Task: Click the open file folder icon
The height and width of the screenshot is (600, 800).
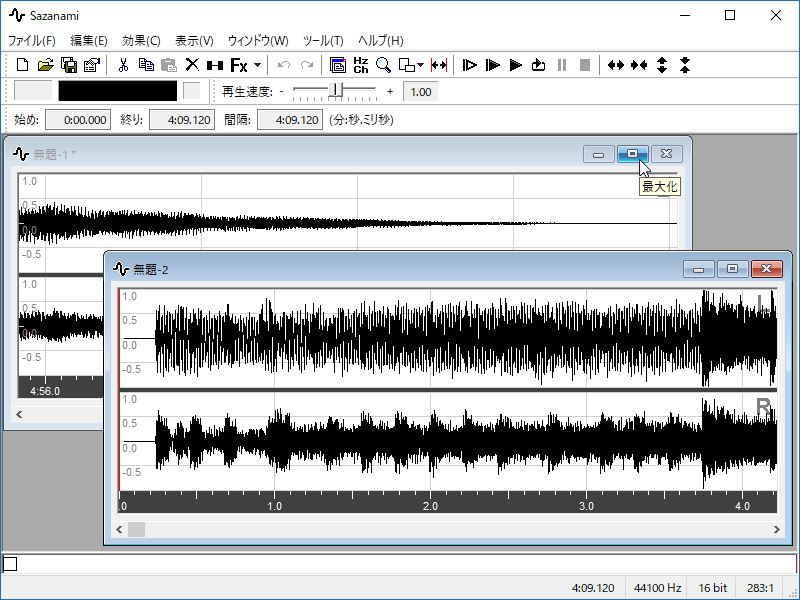Action: (x=46, y=65)
